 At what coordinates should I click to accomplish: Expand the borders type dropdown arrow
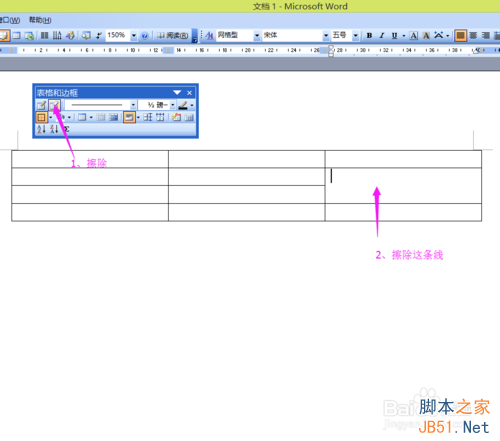pos(51,117)
